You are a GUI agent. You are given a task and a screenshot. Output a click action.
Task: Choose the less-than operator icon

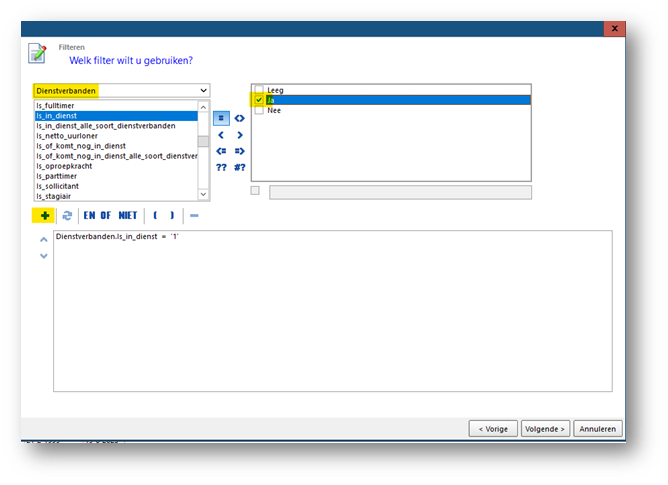[221, 135]
